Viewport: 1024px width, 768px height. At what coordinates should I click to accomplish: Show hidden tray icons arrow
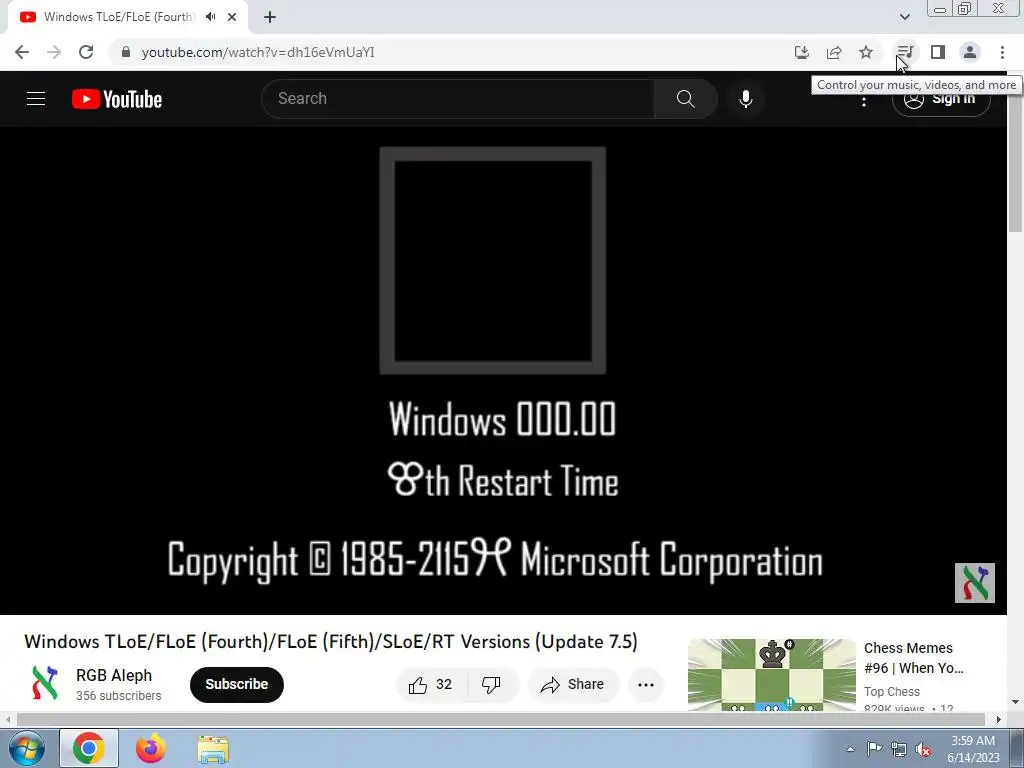[x=850, y=748]
